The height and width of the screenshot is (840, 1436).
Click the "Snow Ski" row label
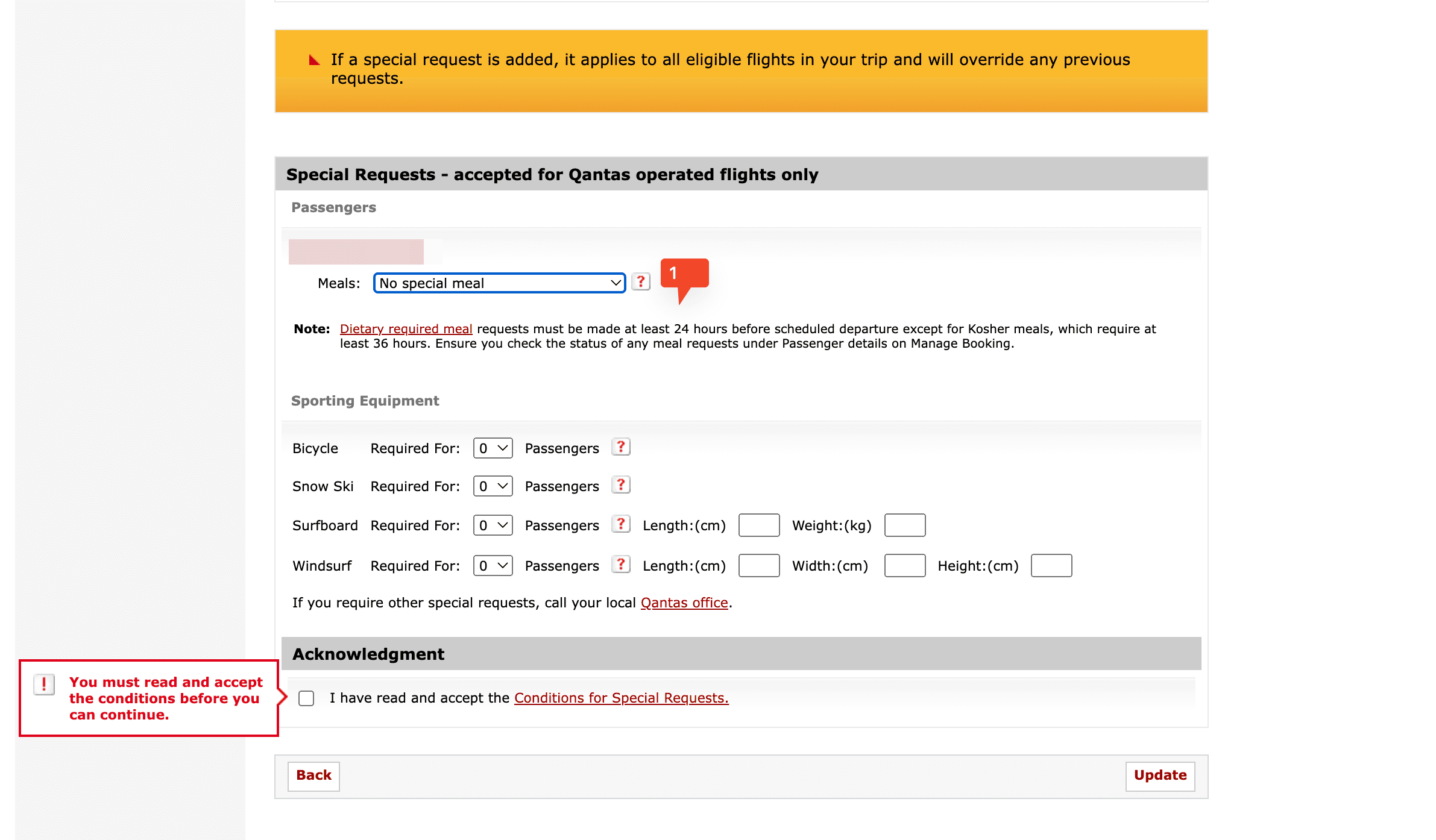[x=323, y=487]
